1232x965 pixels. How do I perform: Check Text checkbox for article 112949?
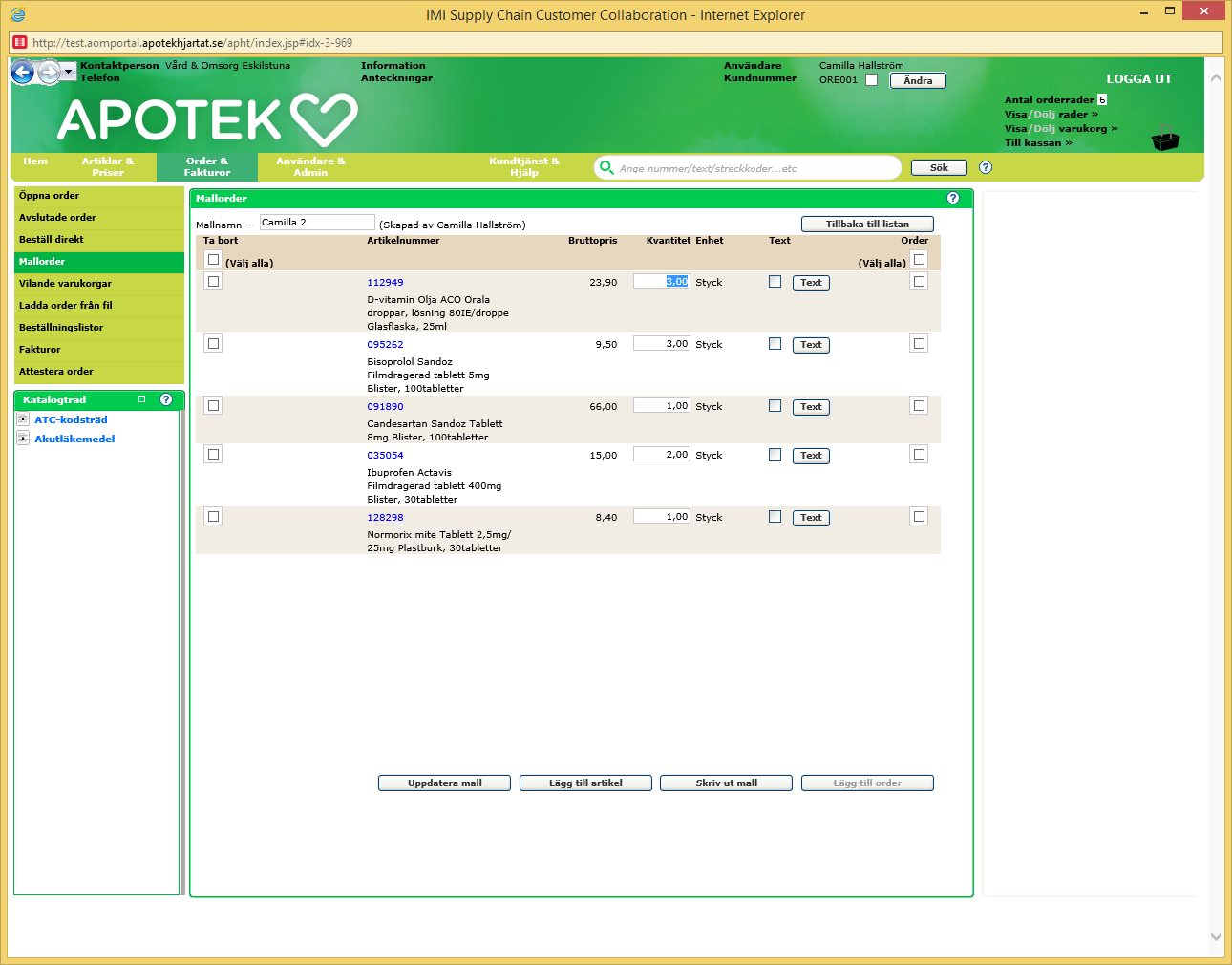(x=775, y=281)
